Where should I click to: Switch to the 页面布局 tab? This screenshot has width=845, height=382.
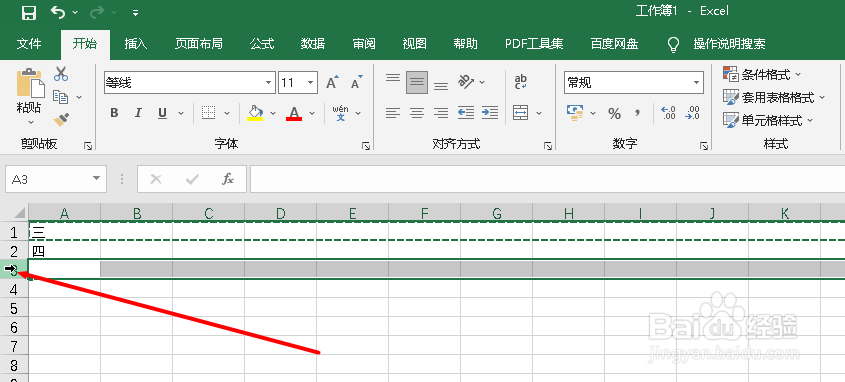coord(198,44)
